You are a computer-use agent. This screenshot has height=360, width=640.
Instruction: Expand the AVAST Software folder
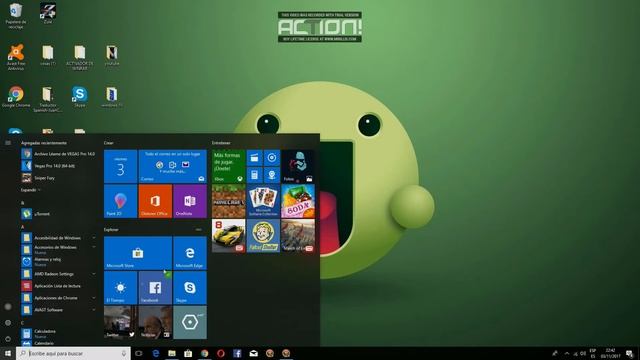point(58,310)
